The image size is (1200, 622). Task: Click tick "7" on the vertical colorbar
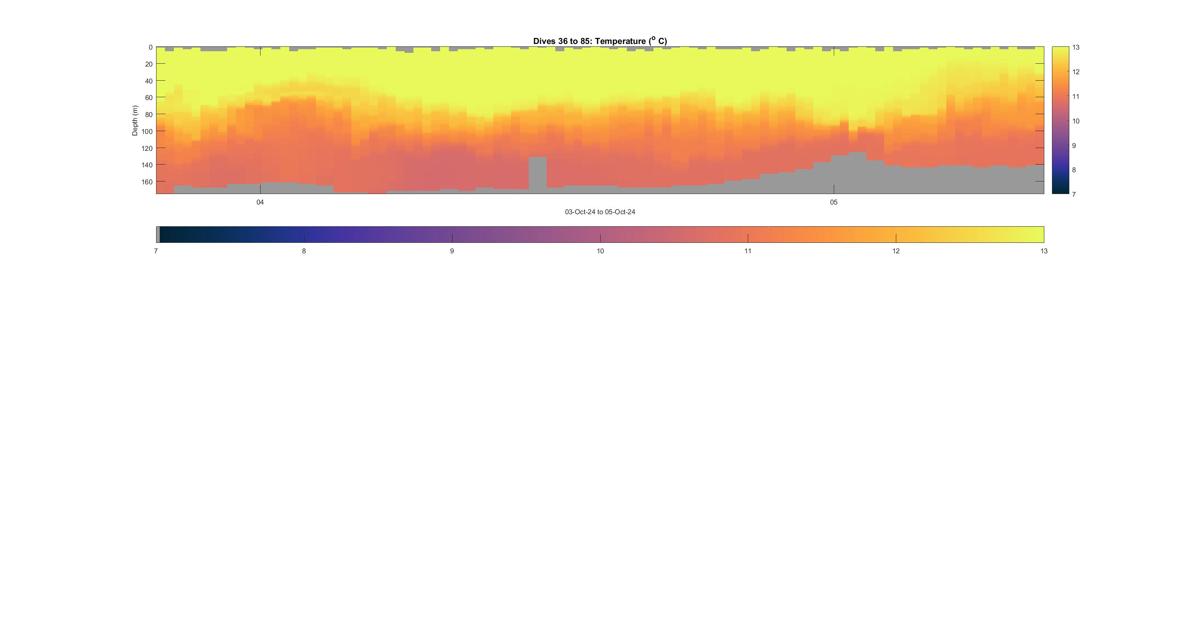(1075, 194)
